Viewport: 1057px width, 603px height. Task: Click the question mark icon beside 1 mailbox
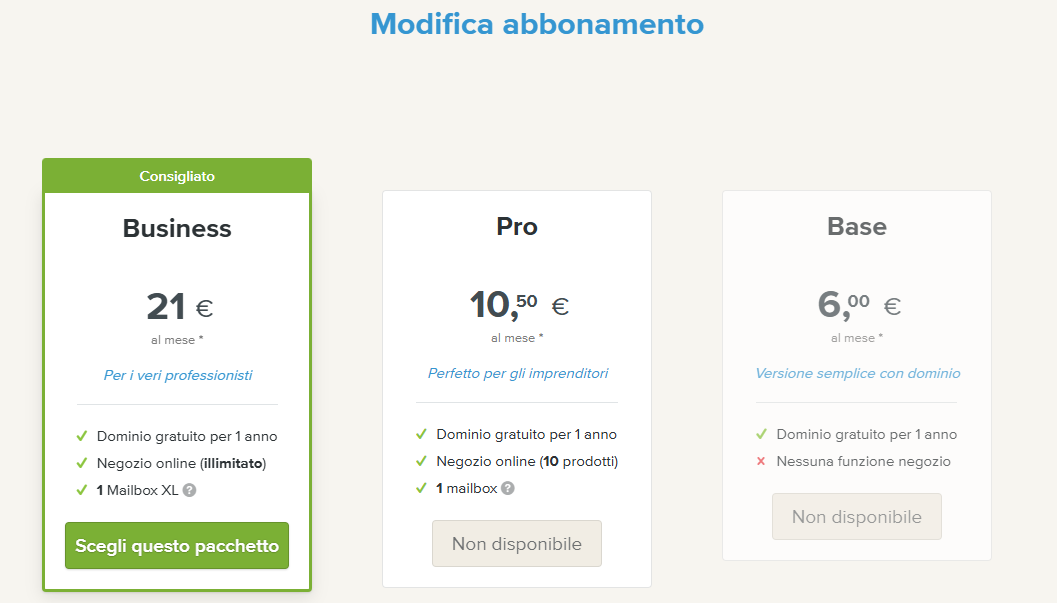(x=508, y=488)
